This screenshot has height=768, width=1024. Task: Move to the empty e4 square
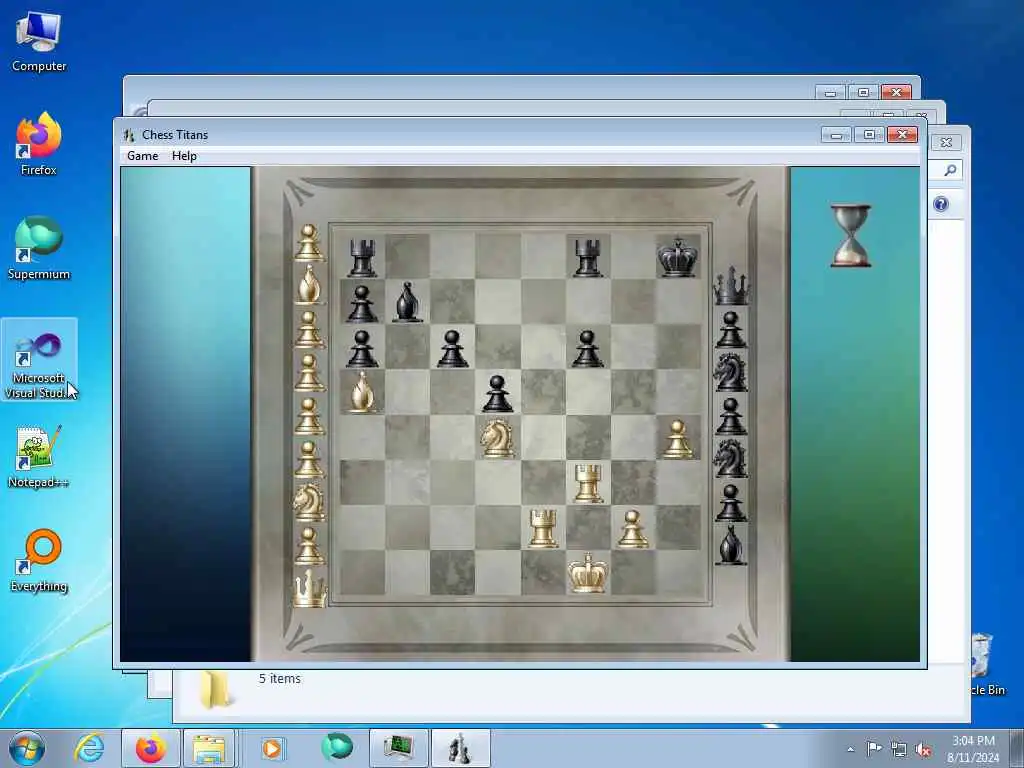[543, 438]
